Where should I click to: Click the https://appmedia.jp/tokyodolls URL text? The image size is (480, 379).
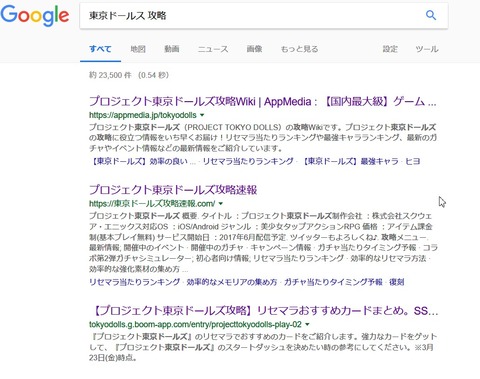[x=143, y=115]
